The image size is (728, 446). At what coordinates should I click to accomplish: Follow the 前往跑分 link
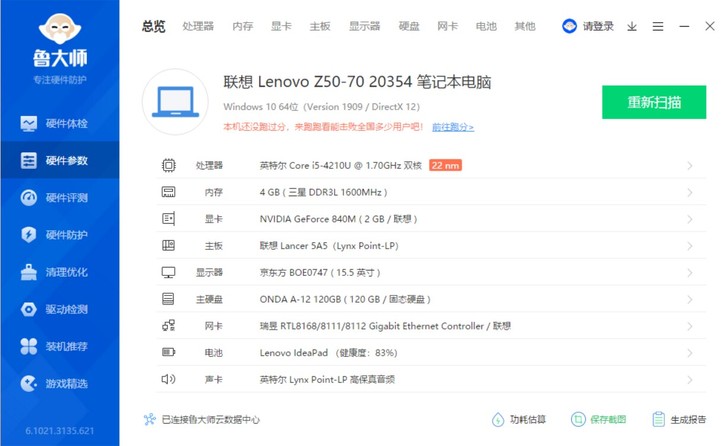click(452, 127)
